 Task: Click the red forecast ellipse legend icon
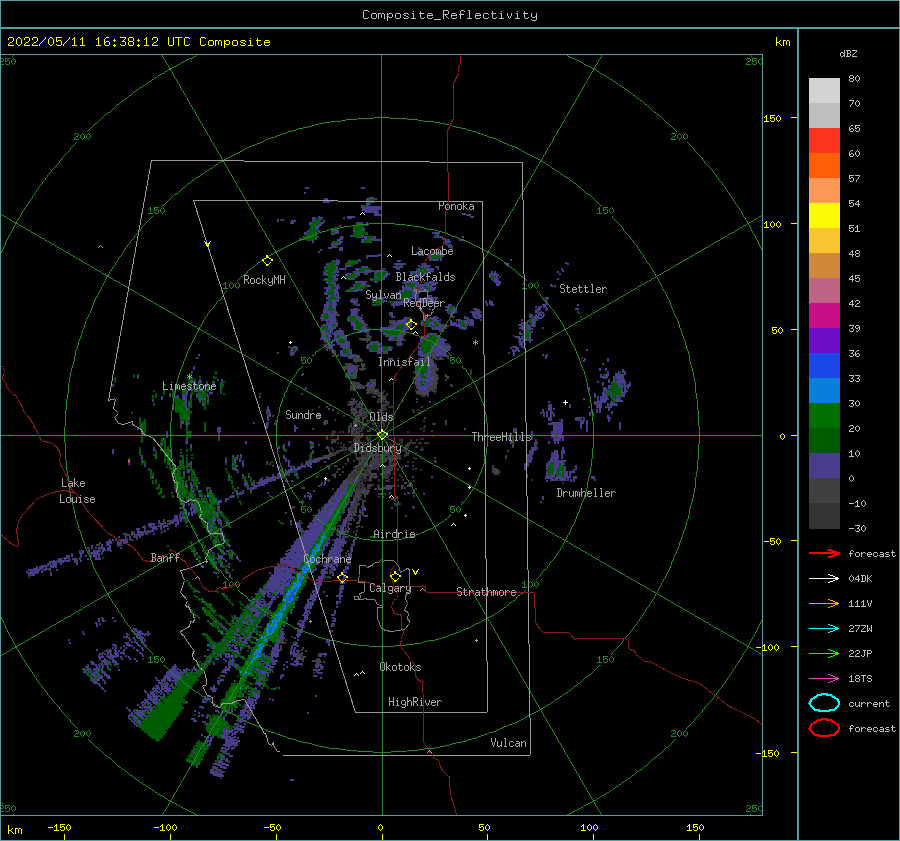(x=824, y=728)
